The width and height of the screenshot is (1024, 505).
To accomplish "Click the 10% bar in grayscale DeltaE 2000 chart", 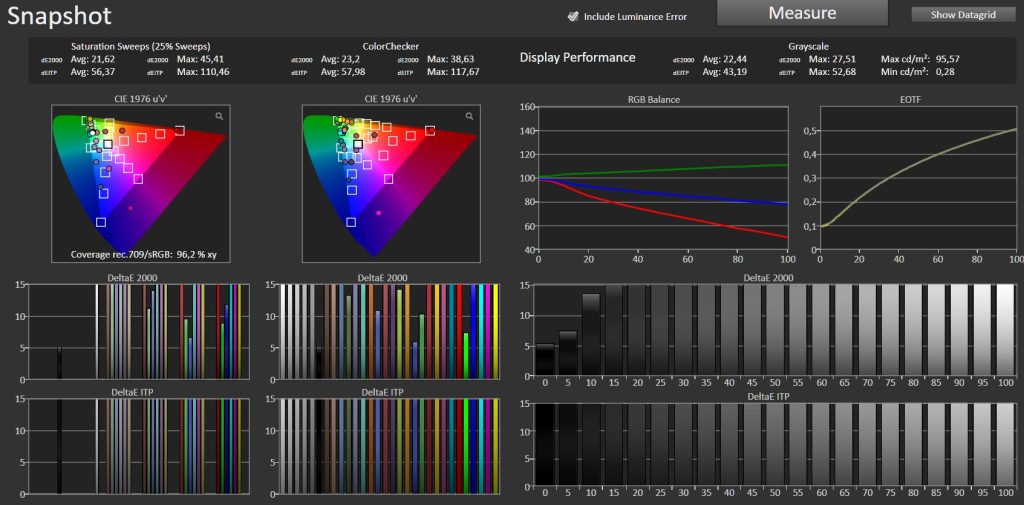I will (x=591, y=335).
